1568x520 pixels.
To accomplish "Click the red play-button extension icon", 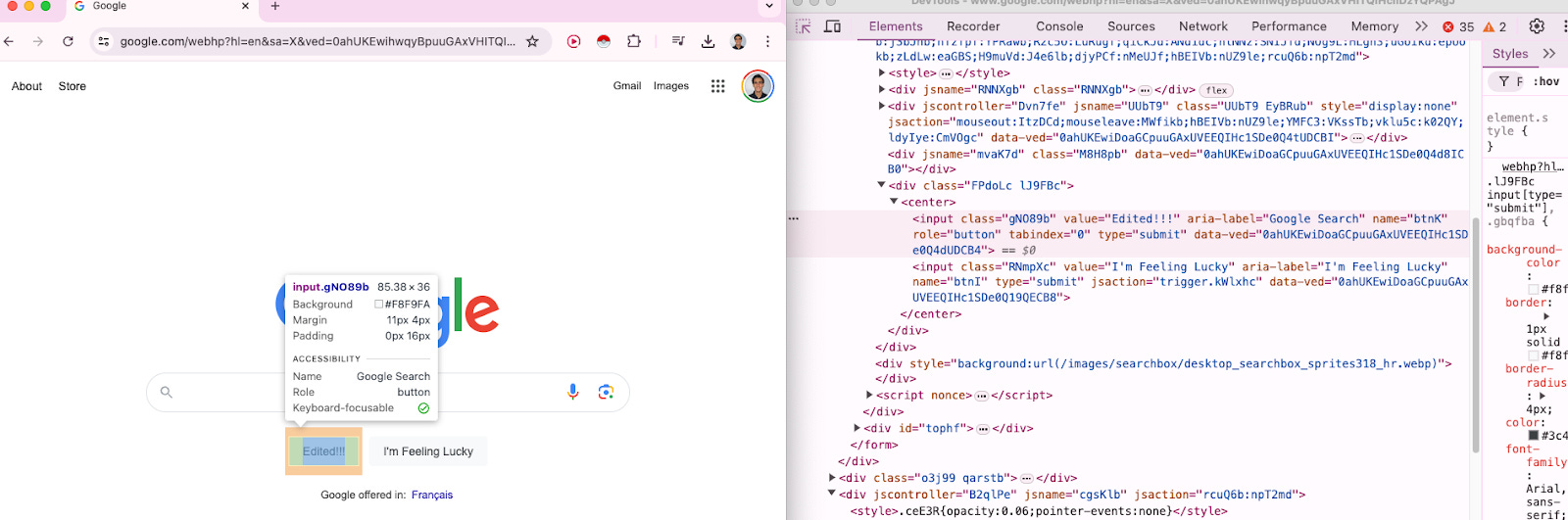I will pyautogui.click(x=574, y=41).
